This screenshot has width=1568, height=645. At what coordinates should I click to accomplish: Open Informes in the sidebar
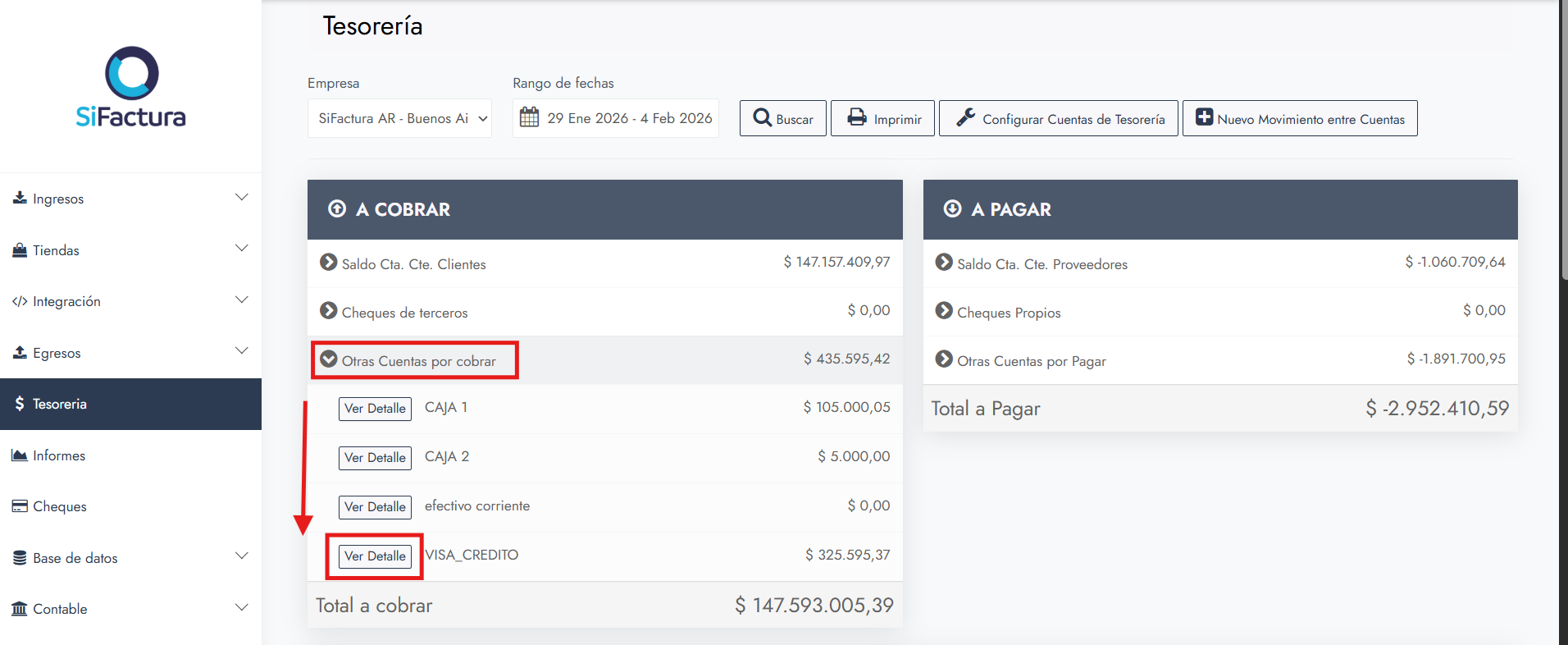tap(59, 455)
